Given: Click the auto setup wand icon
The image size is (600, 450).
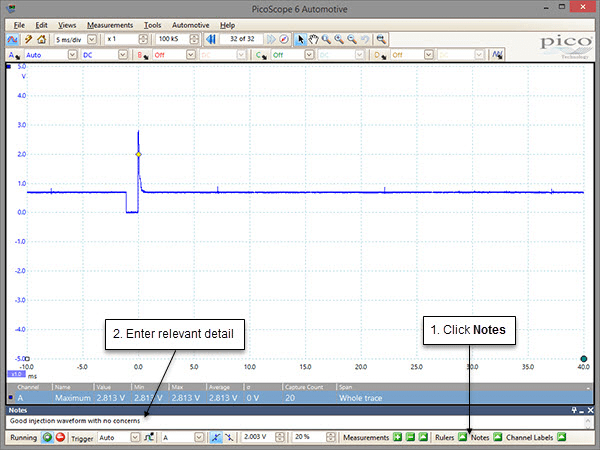Looking at the screenshot, I should [x=28, y=39].
